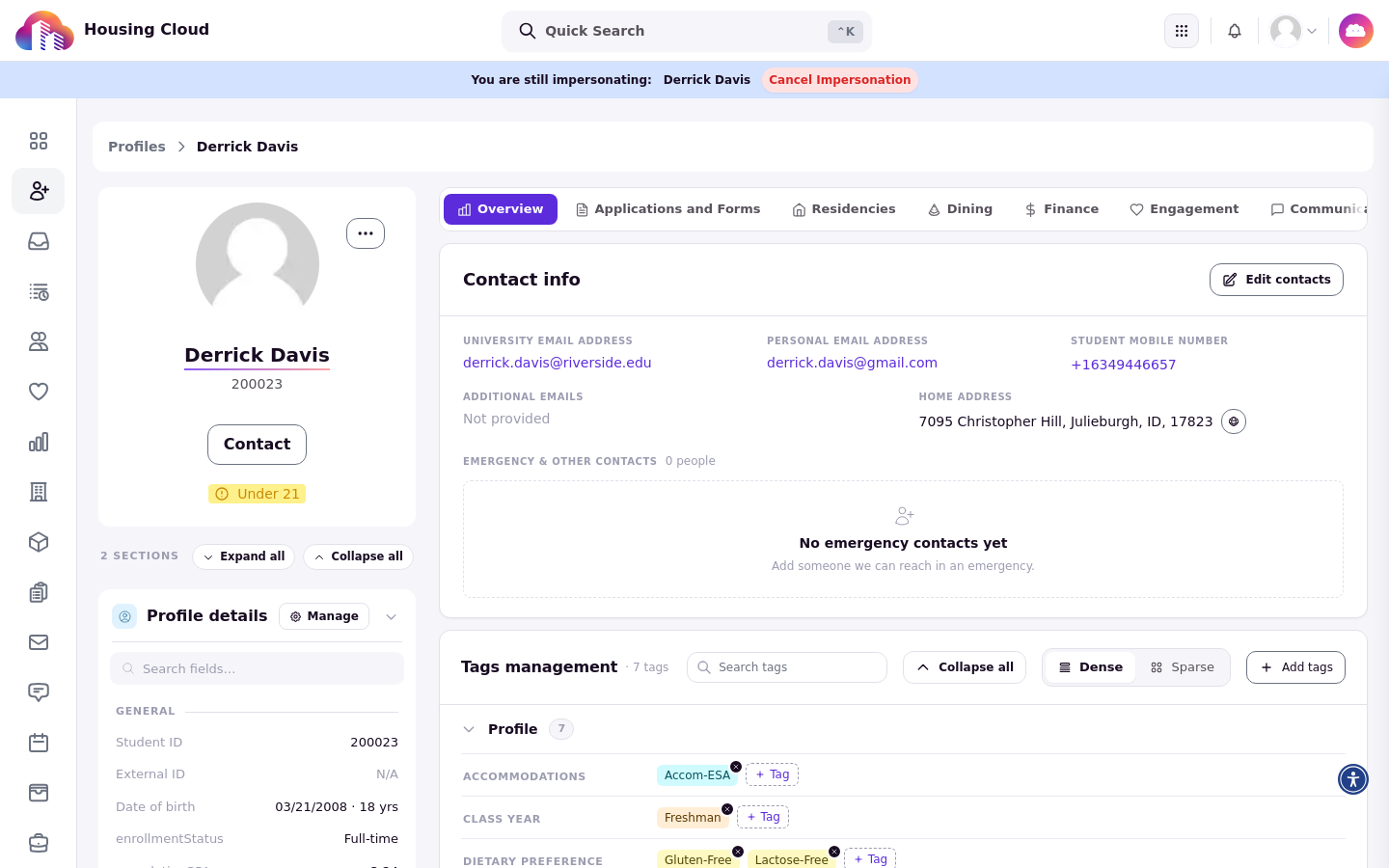The height and width of the screenshot is (868, 1389).
Task: Click the Quick Search box
Action: click(x=687, y=31)
